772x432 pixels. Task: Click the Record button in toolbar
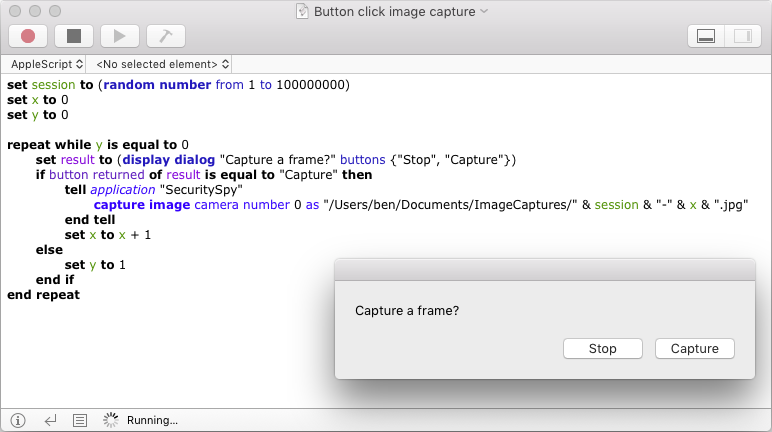click(28, 36)
